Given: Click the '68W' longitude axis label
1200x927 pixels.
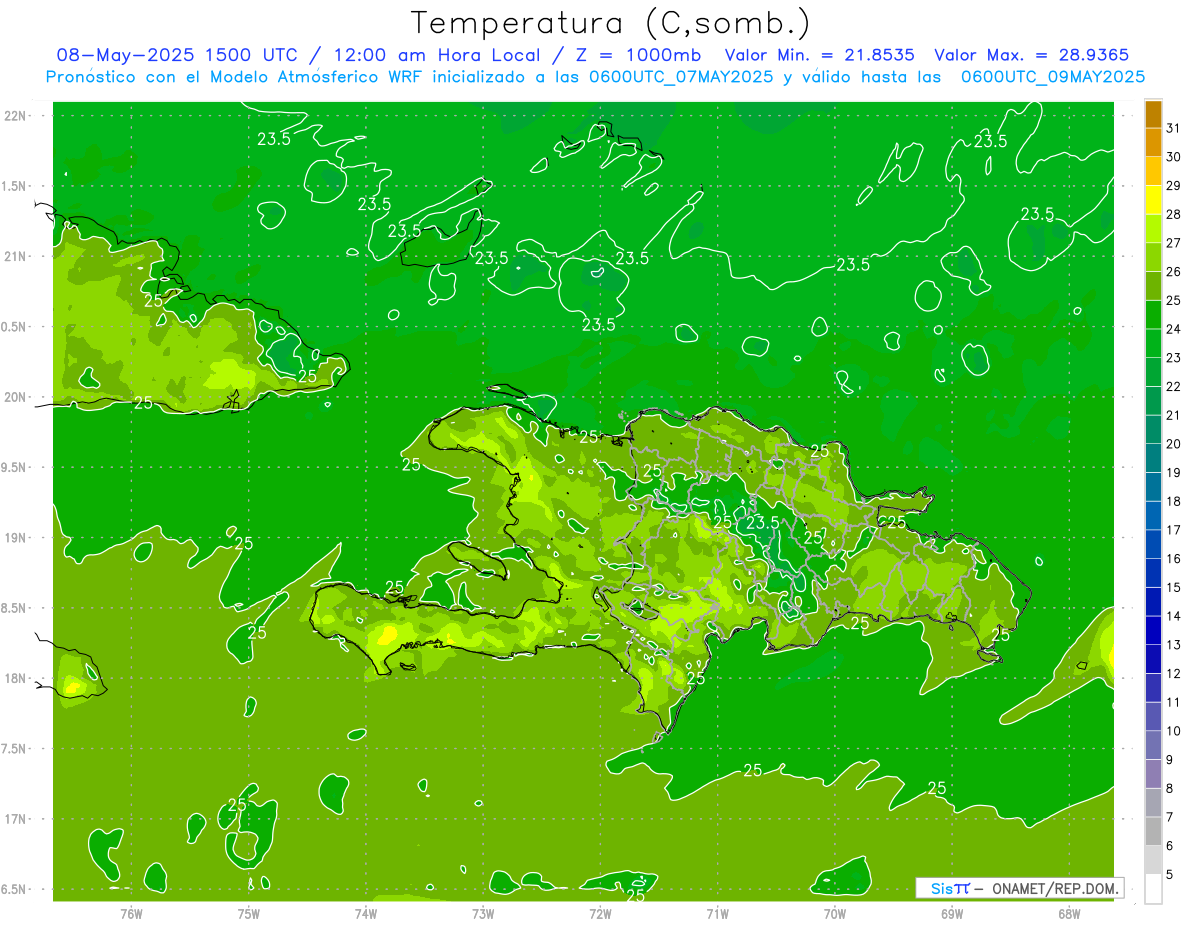Looking at the screenshot, I should [1069, 914].
